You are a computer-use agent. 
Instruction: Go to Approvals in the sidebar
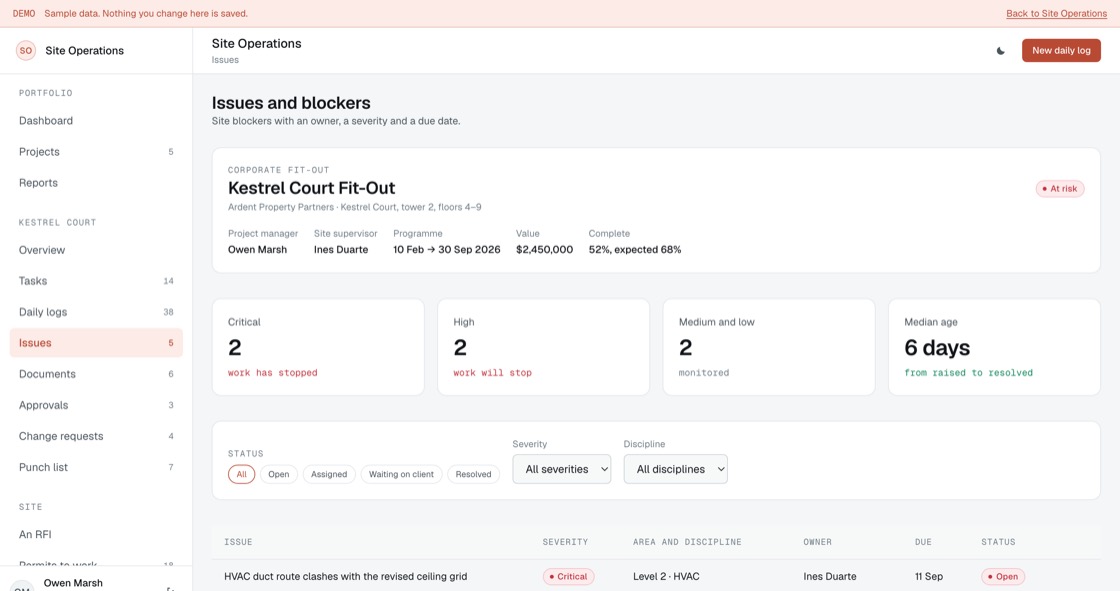coord(96,405)
